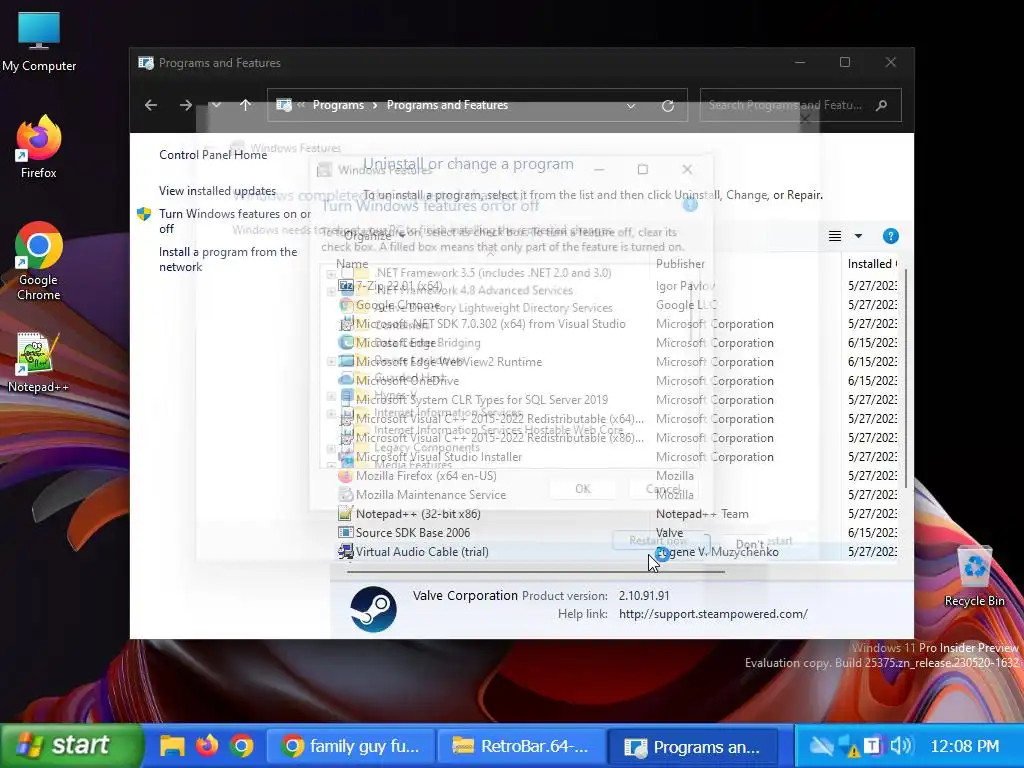The width and height of the screenshot is (1024, 768).
Task: Click the search magnifier icon
Action: coord(882,105)
